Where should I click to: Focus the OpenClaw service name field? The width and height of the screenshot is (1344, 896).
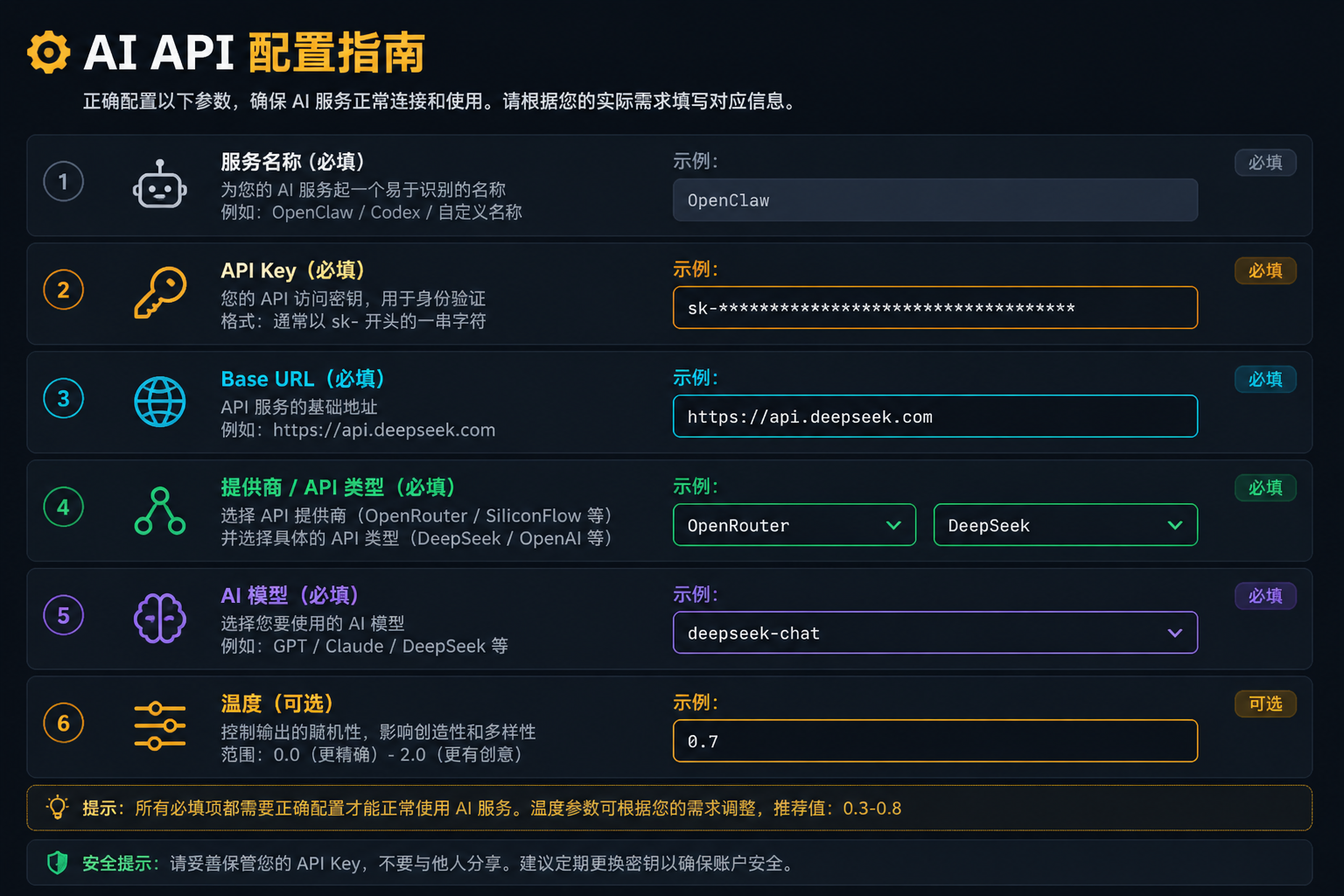tap(935, 200)
